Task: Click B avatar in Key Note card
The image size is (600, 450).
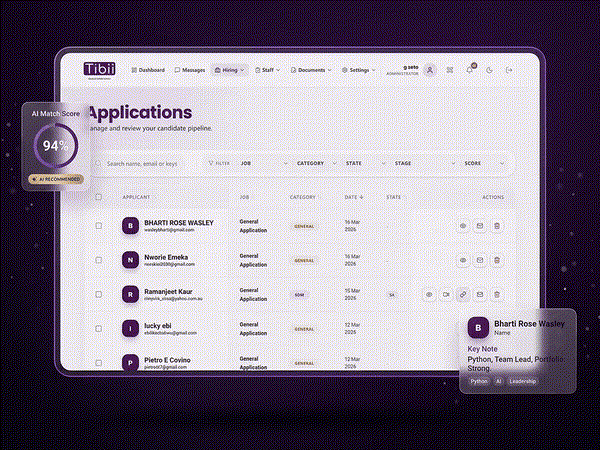Action: pyautogui.click(x=478, y=328)
